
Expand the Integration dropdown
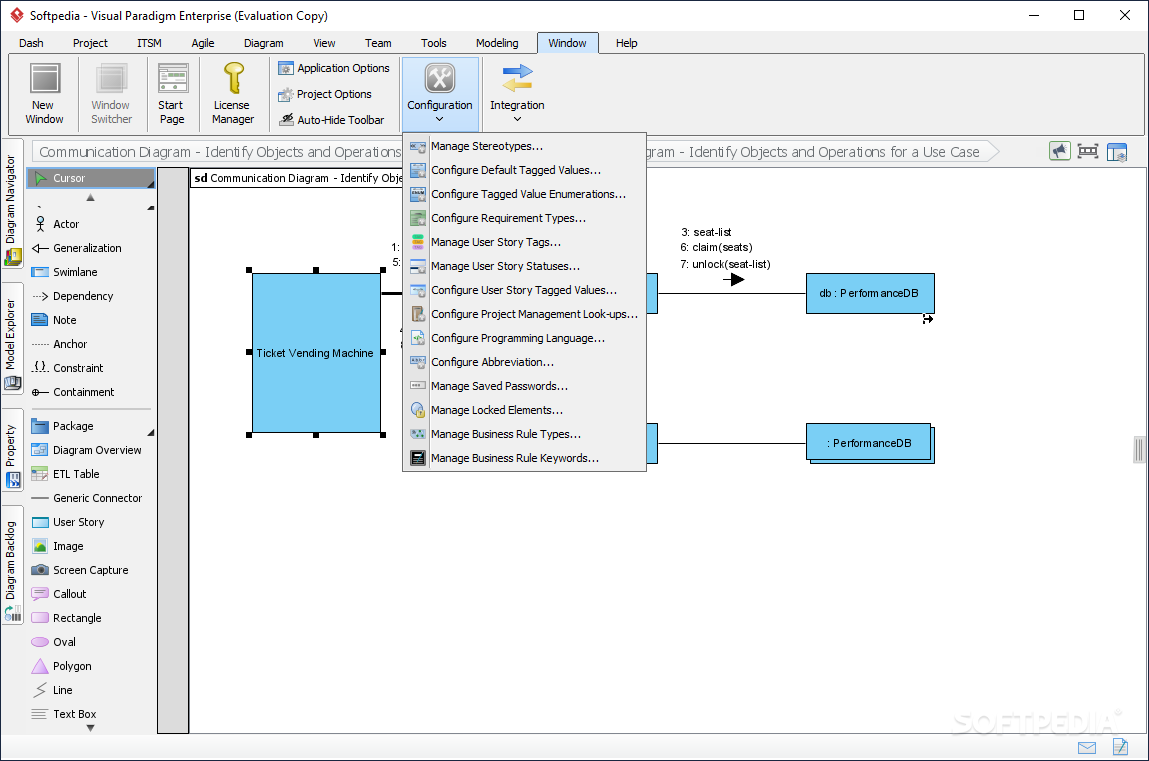point(517,94)
